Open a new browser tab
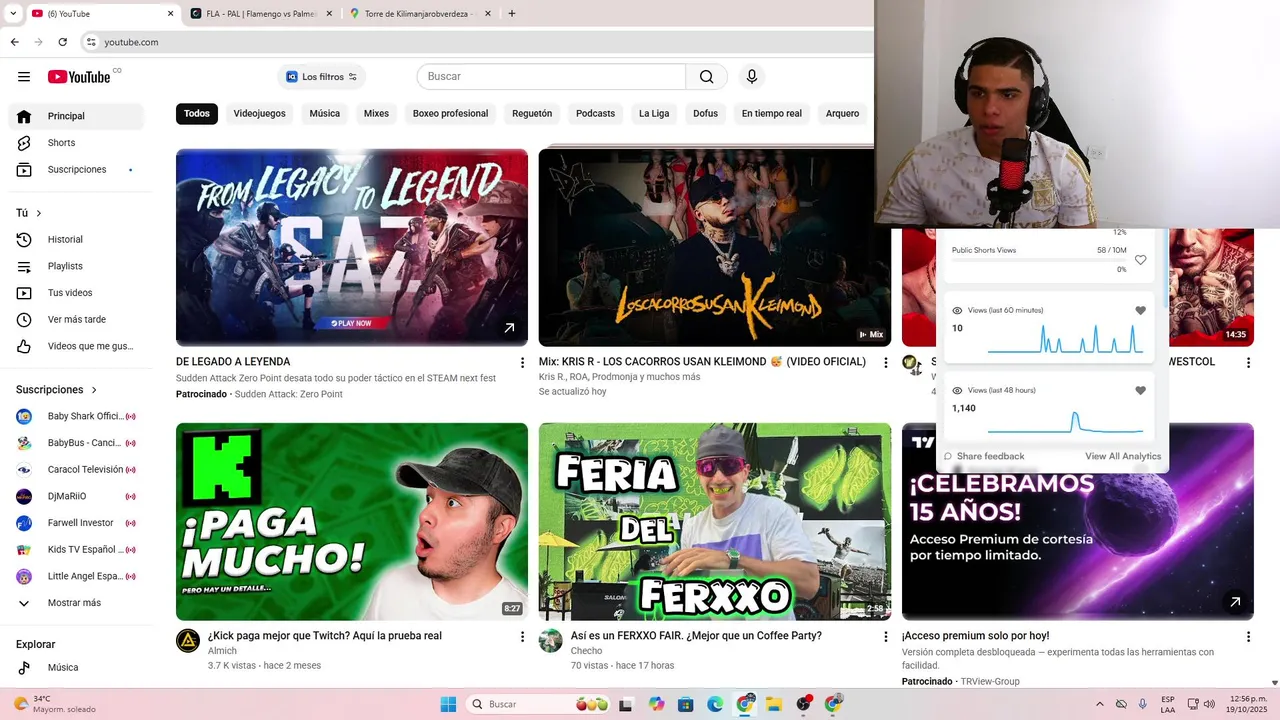Image resolution: width=1280 pixels, height=720 pixels. pyautogui.click(x=512, y=14)
